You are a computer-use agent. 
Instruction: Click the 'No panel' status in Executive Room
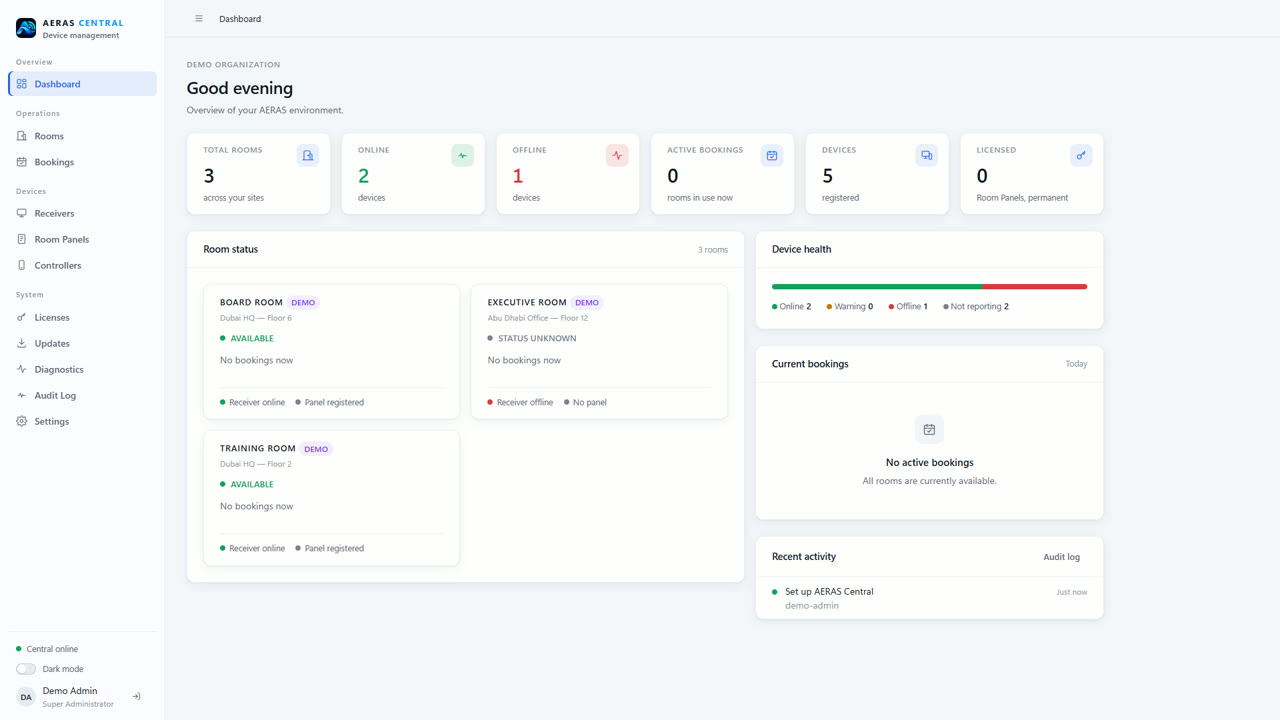point(585,402)
